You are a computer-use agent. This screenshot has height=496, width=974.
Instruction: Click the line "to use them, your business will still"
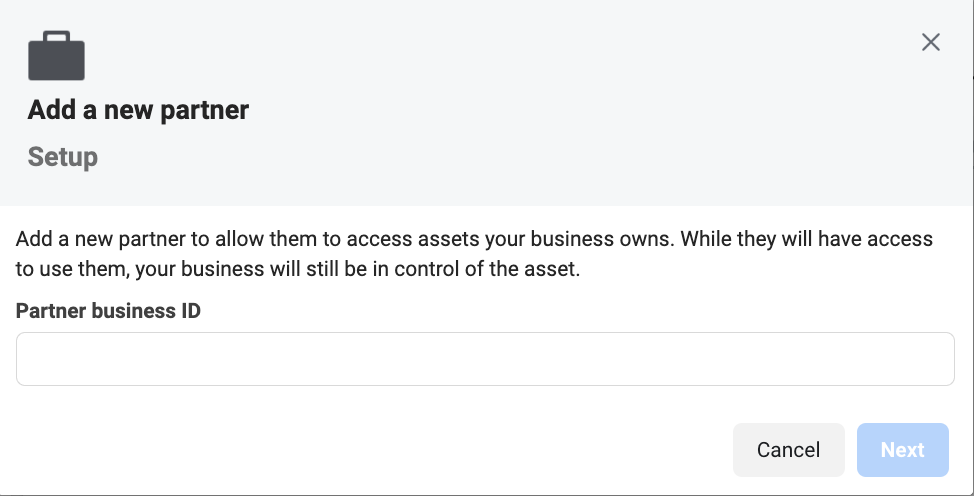(168, 269)
